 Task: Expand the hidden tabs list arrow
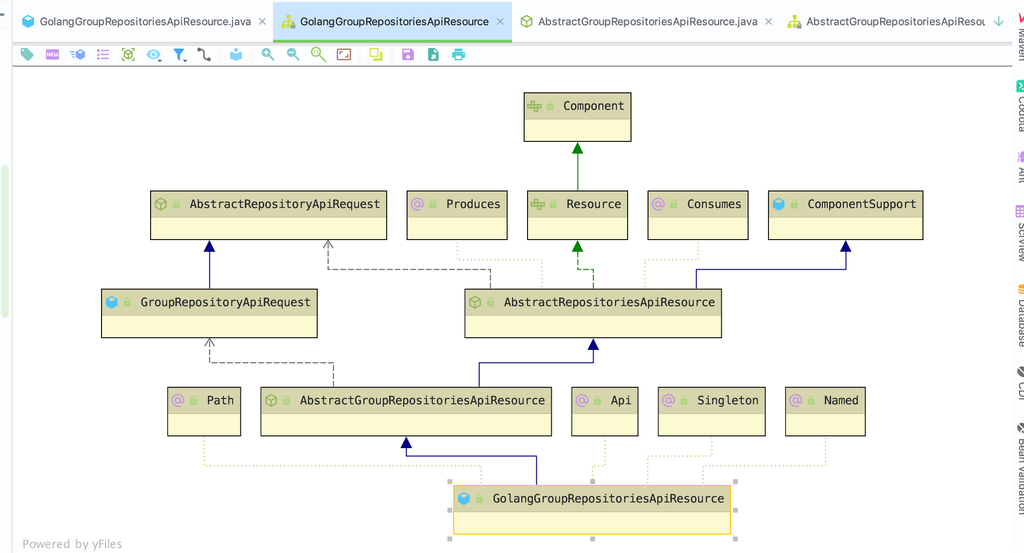[998, 21]
